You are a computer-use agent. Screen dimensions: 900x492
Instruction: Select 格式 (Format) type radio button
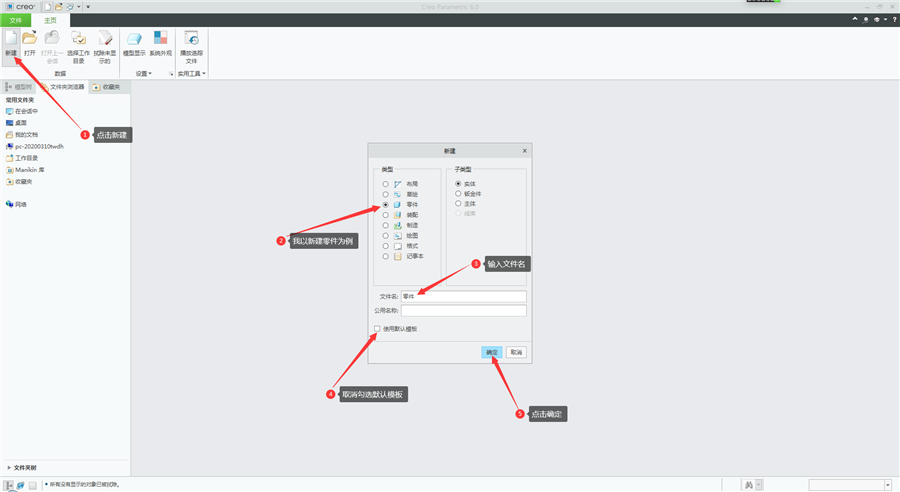[385, 246]
